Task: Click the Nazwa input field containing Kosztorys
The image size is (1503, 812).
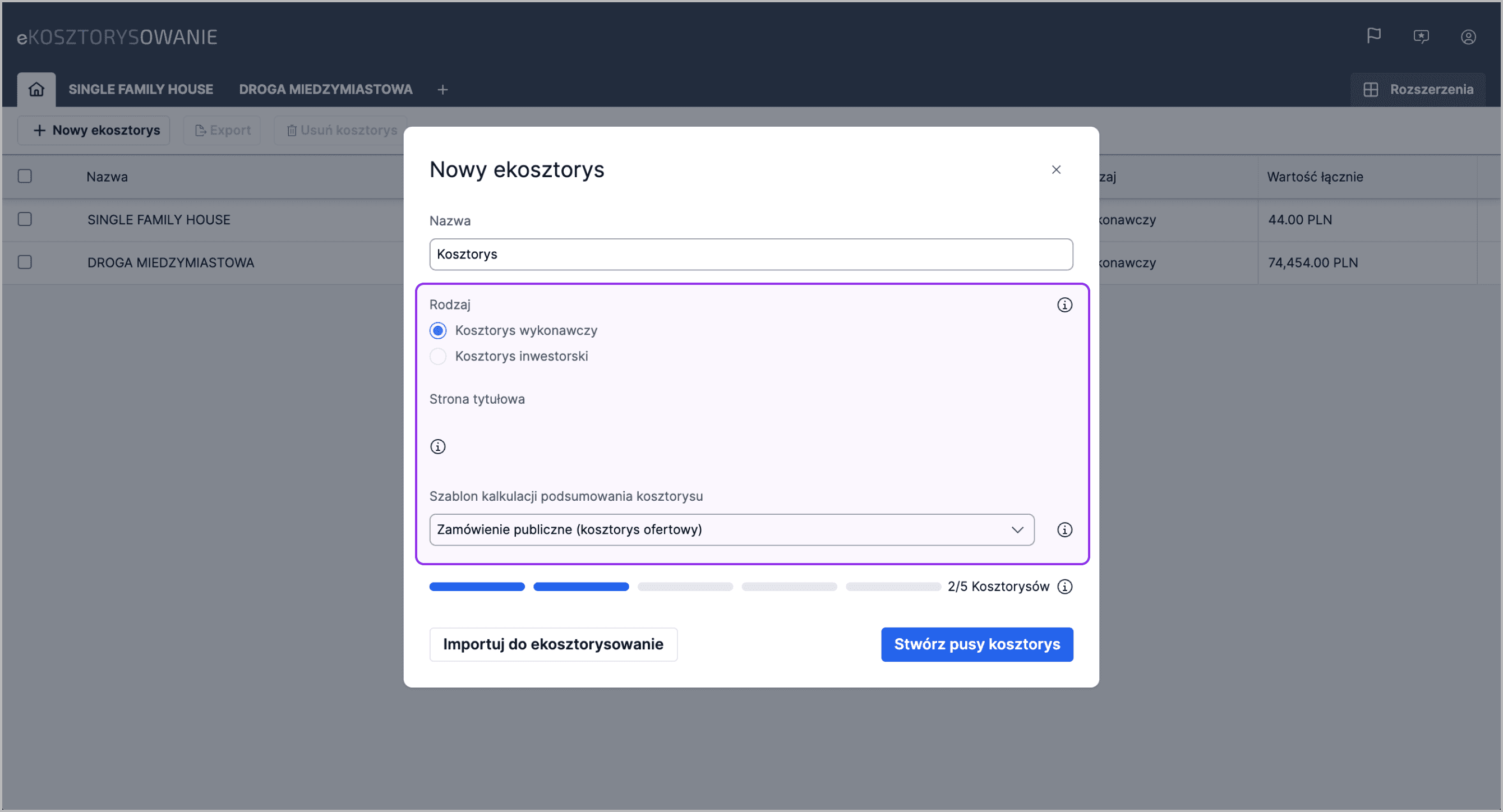Action: 751,255
